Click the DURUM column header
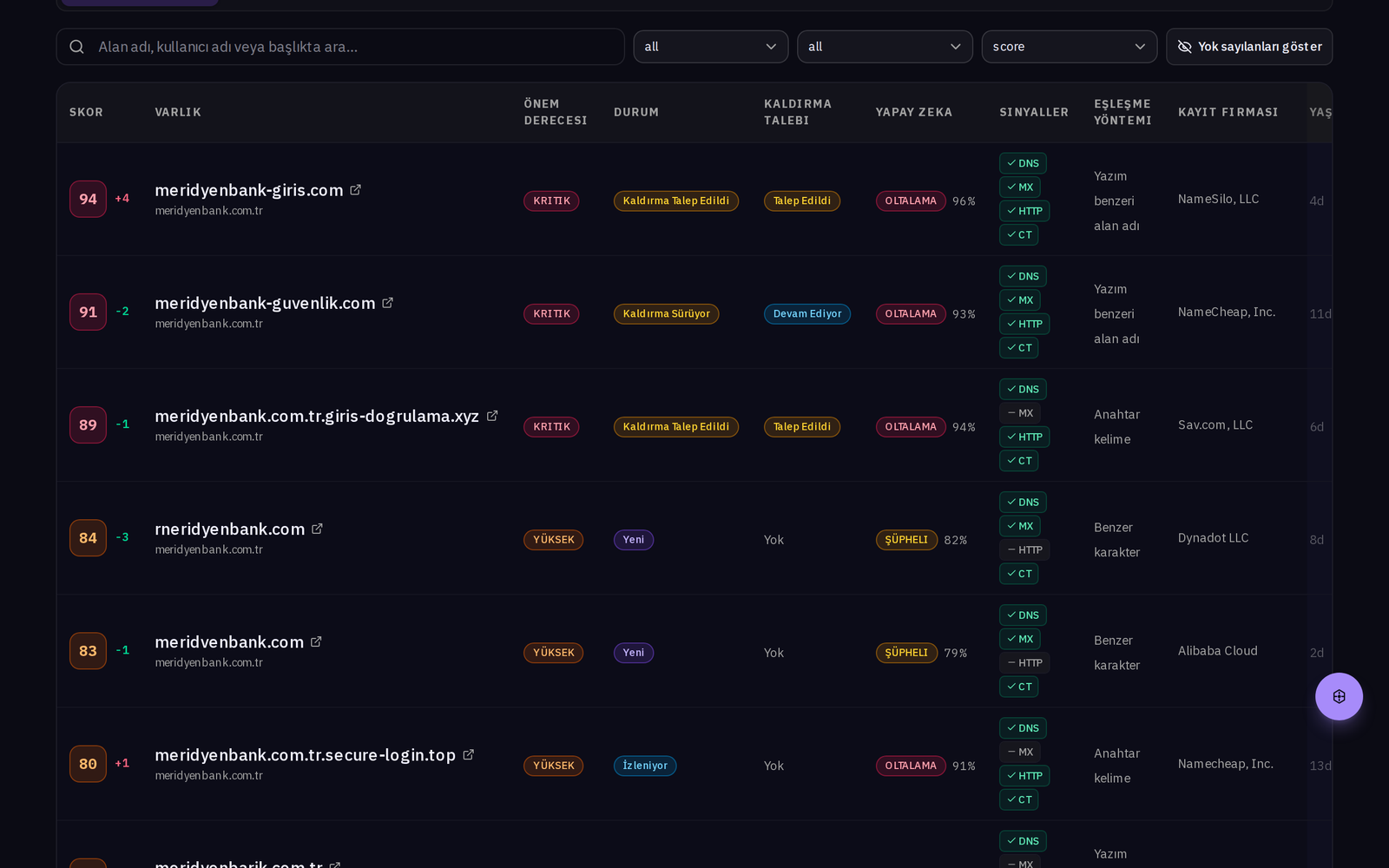 tap(636, 112)
